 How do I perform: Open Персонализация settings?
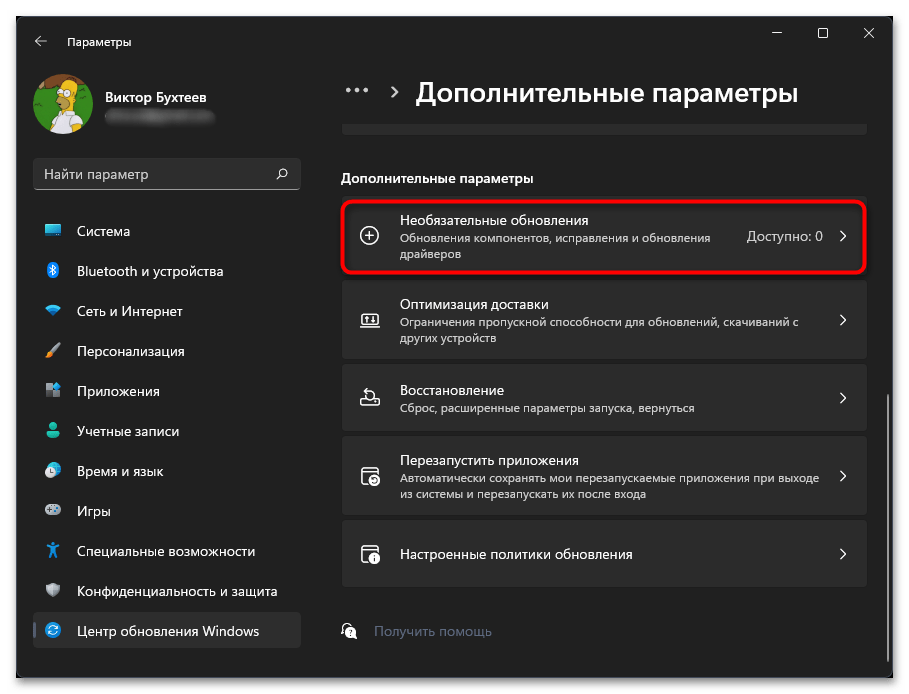(167, 351)
